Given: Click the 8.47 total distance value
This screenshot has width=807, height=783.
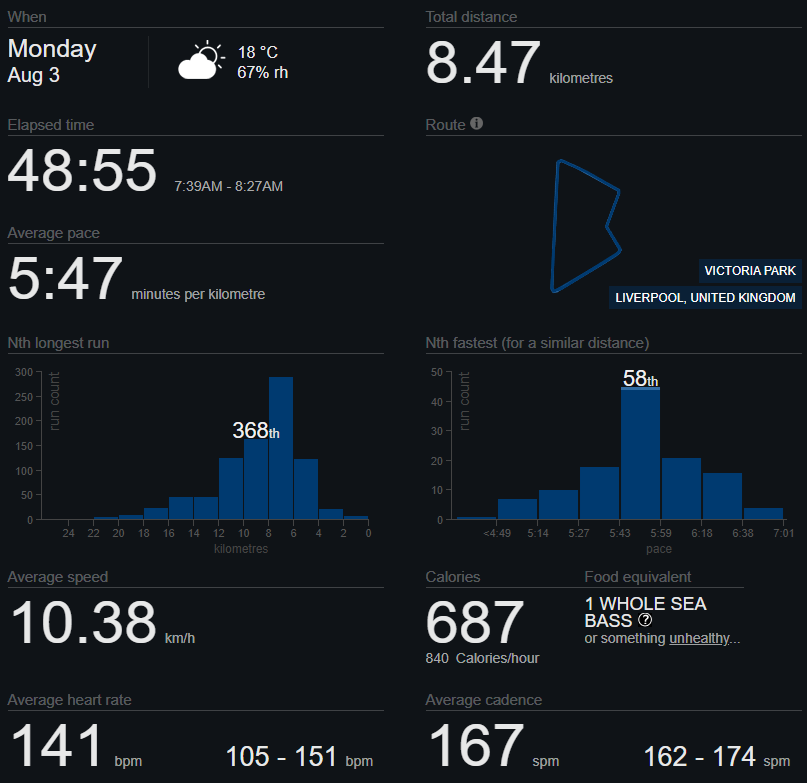Looking at the screenshot, I should click(x=483, y=63).
